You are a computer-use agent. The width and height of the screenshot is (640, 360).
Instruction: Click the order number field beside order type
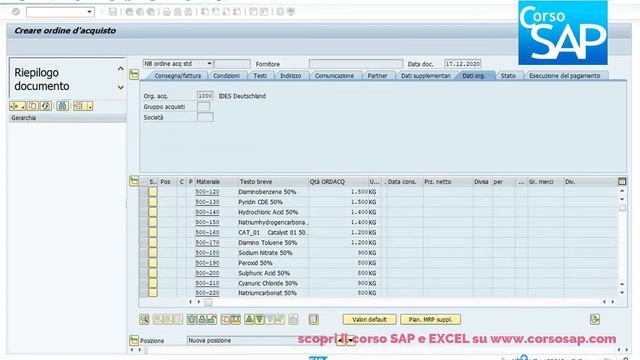pyautogui.click(x=232, y=64)
